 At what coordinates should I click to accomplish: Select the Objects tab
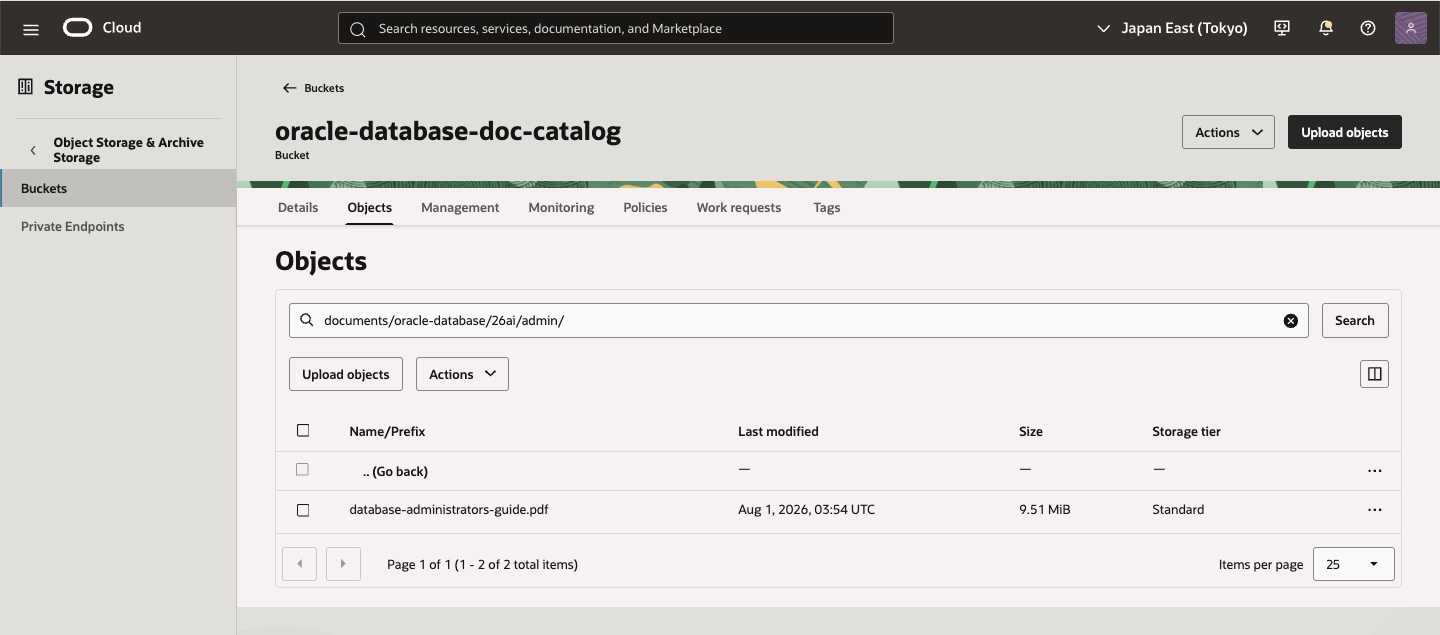[370, 207]
